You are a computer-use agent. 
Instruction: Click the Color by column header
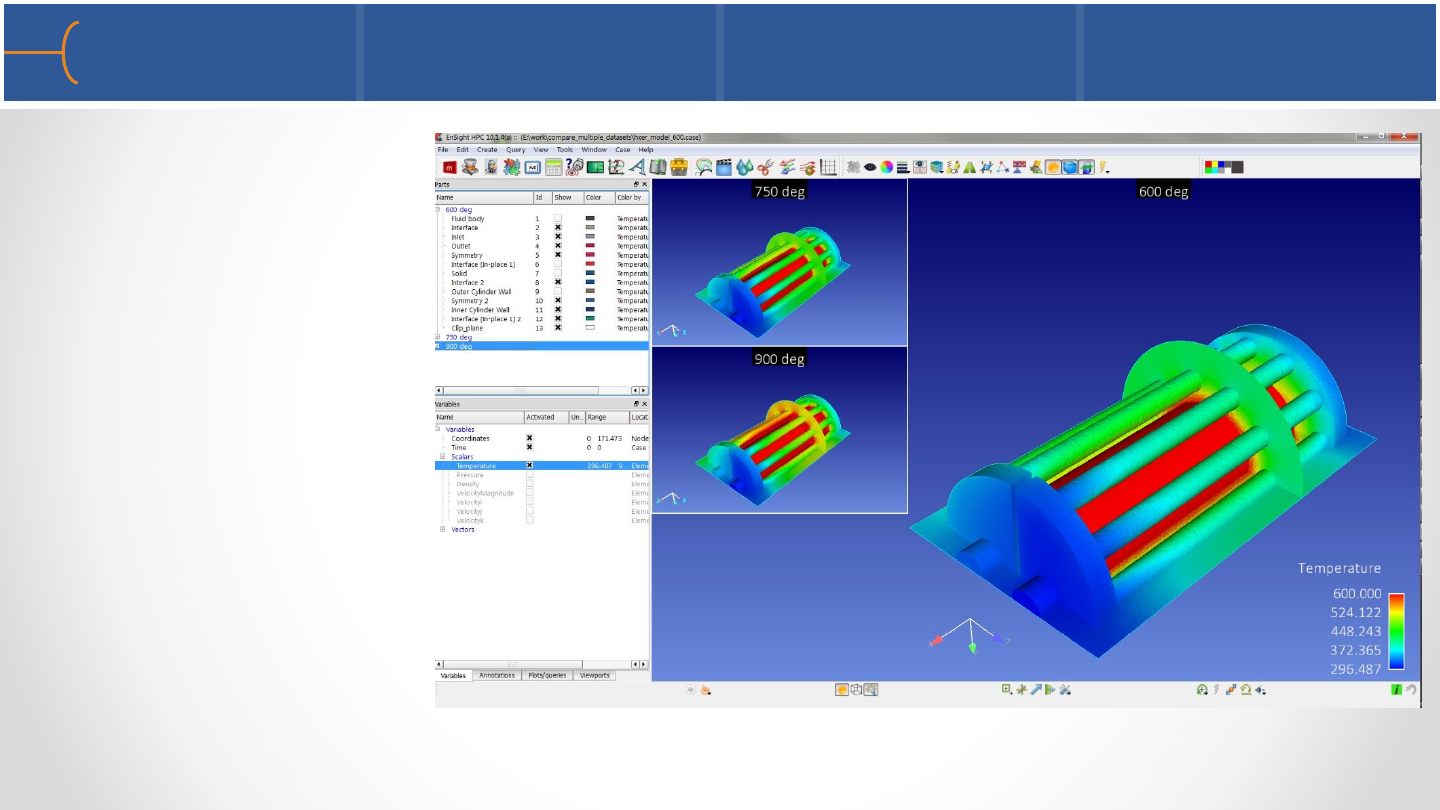click(x=631, y=197)
